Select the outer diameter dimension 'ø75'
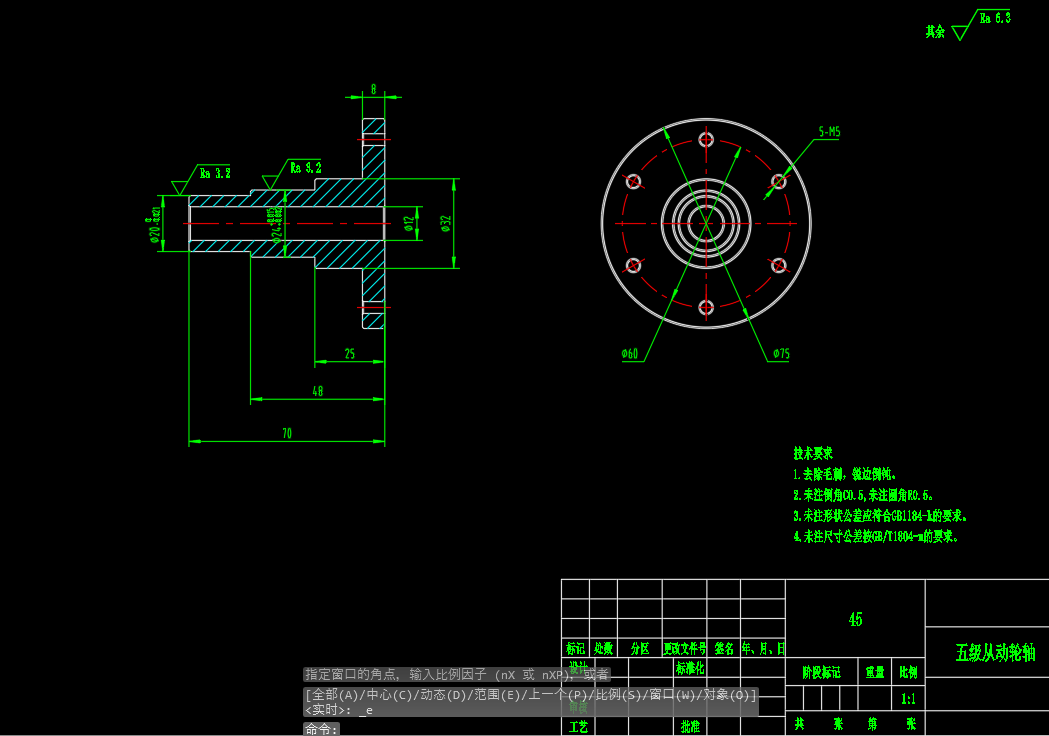This screenshot has width=1049, height=736. (781, 353)
